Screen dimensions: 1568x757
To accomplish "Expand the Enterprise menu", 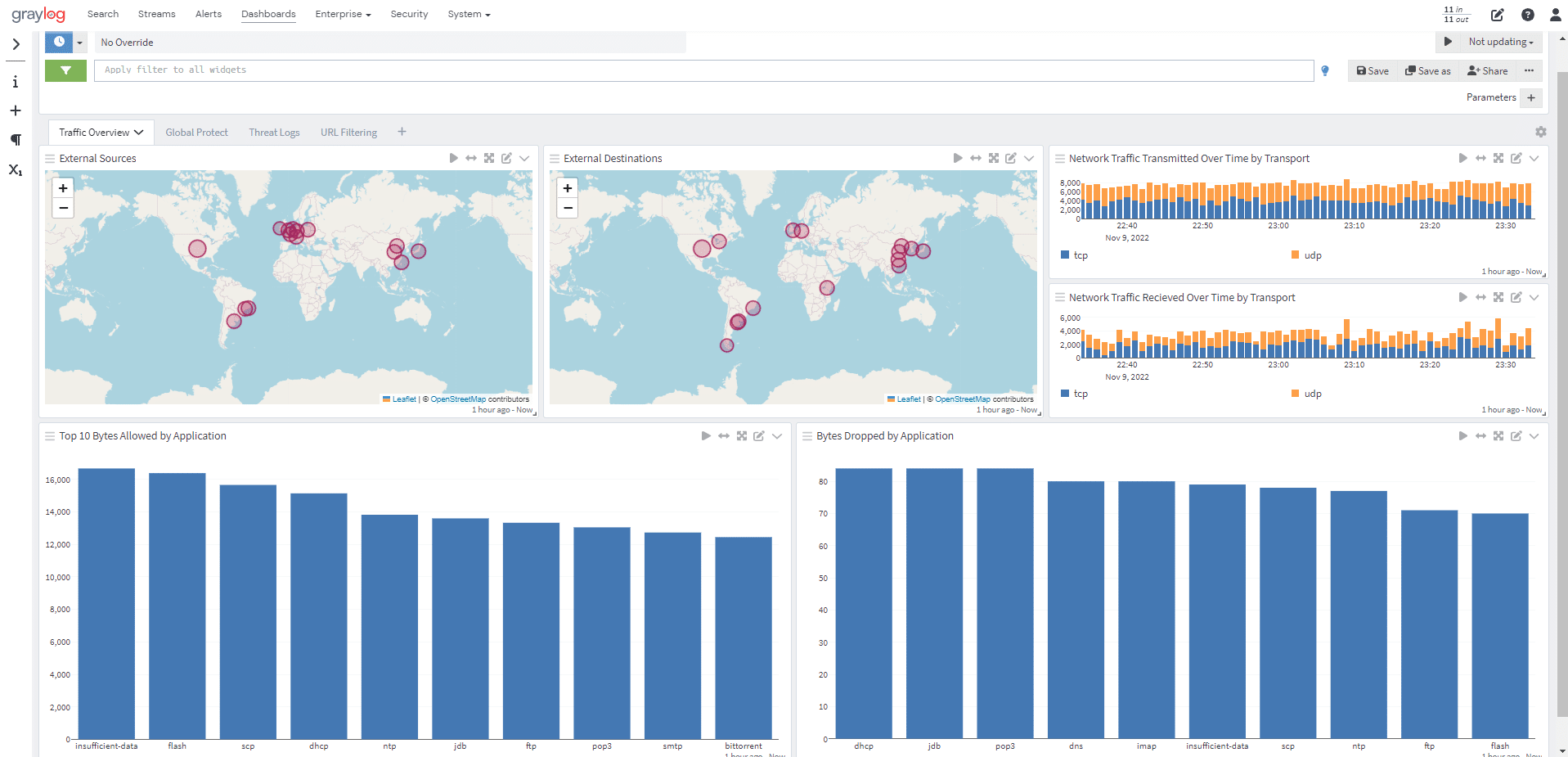I will (x=343, y=14).
